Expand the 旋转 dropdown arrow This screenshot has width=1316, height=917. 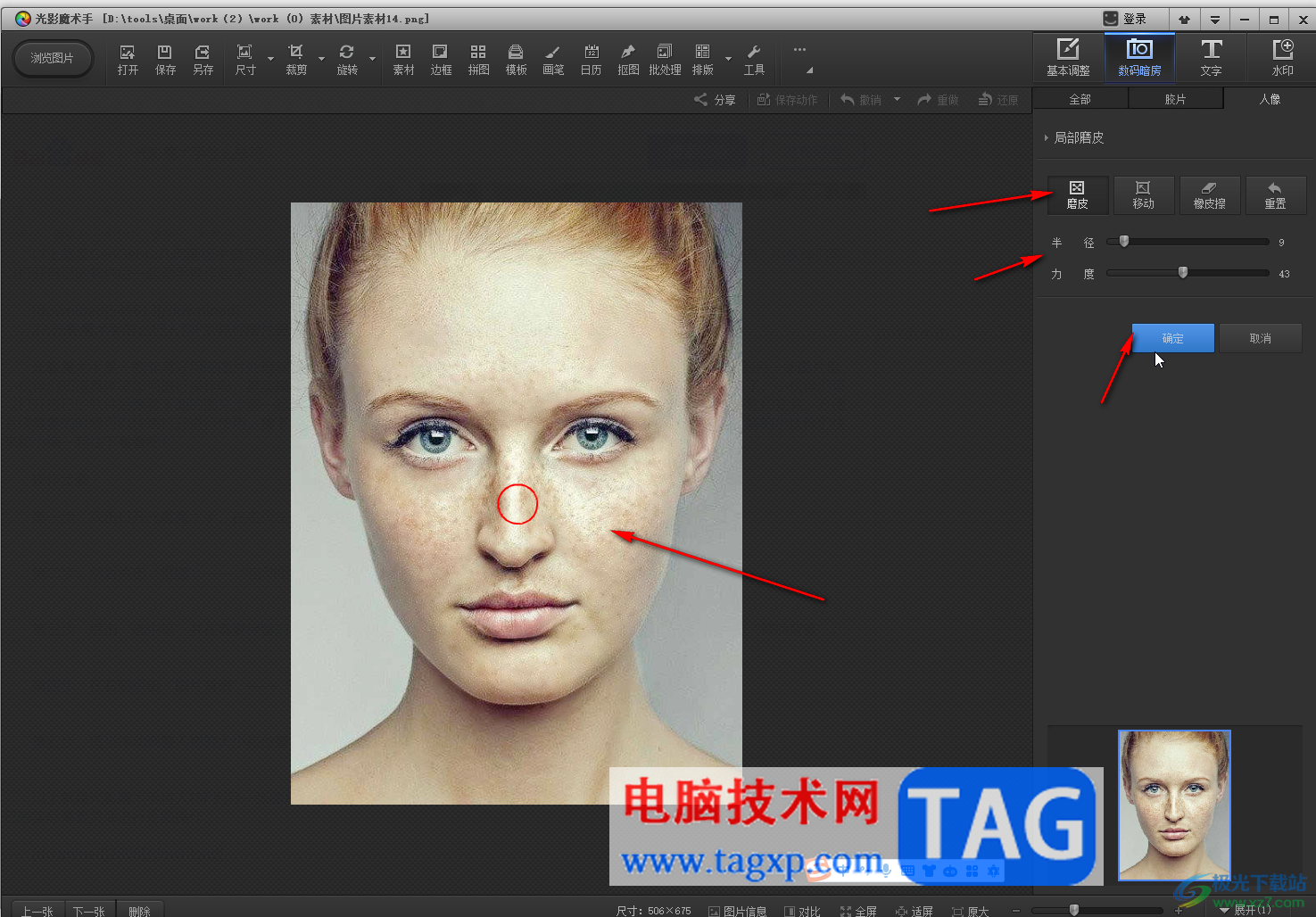tap(372, 59)
